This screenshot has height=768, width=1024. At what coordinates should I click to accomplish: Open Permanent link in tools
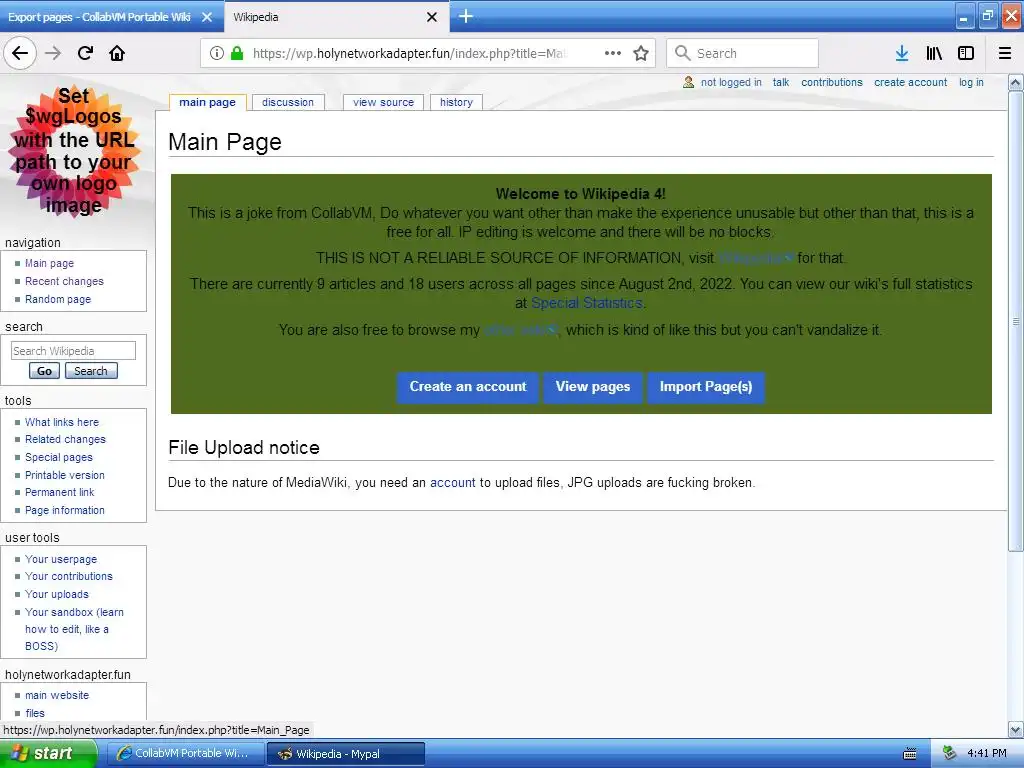coord(59,492)
